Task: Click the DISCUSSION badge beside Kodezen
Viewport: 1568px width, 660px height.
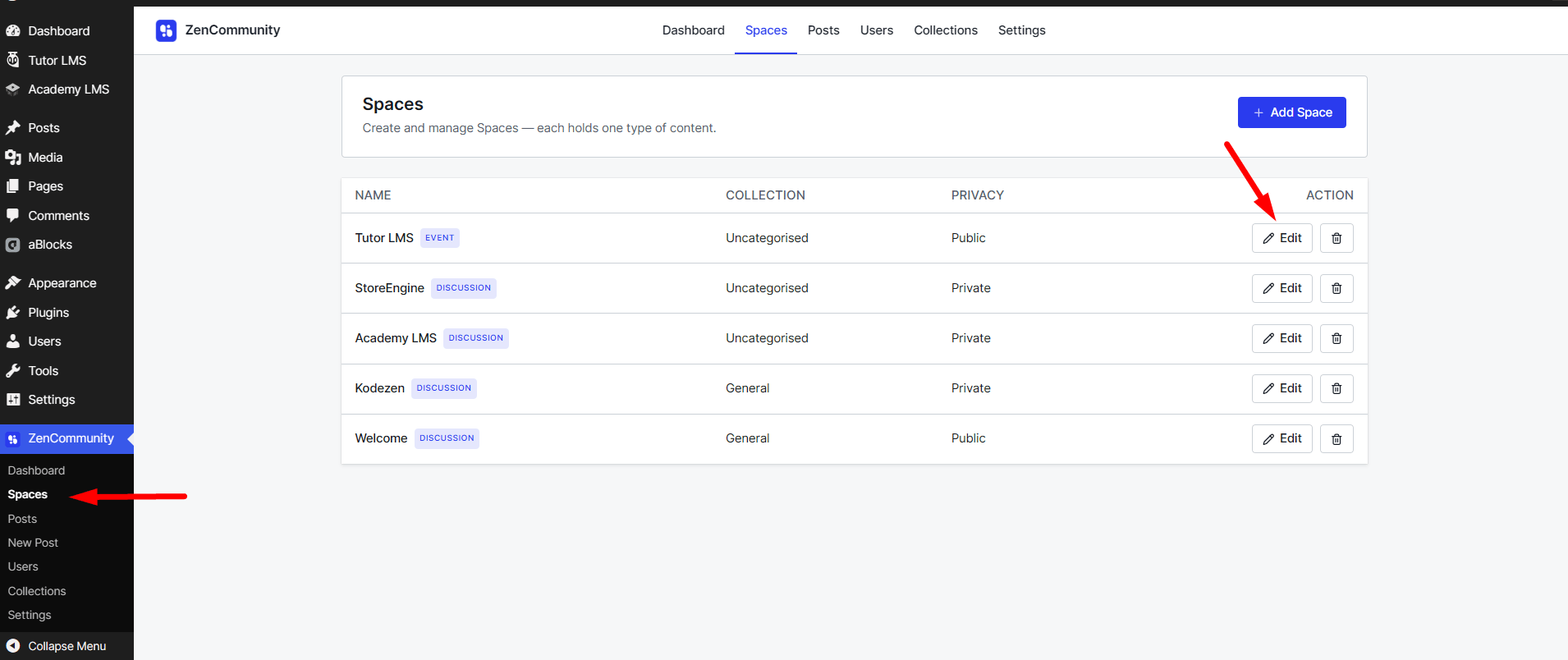Action: tap(444, 388)
